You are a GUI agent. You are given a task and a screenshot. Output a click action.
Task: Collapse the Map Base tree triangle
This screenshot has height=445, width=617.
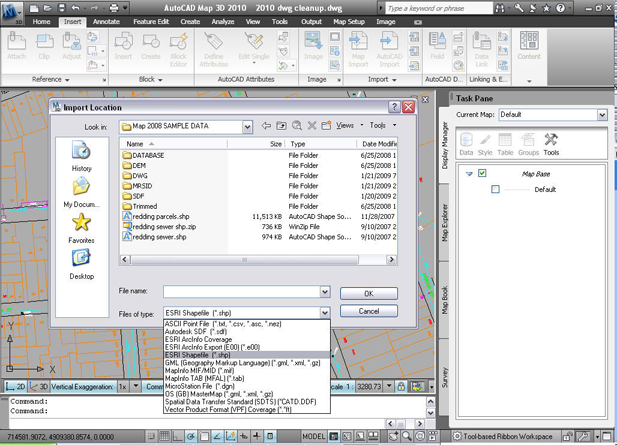[469, 174]
